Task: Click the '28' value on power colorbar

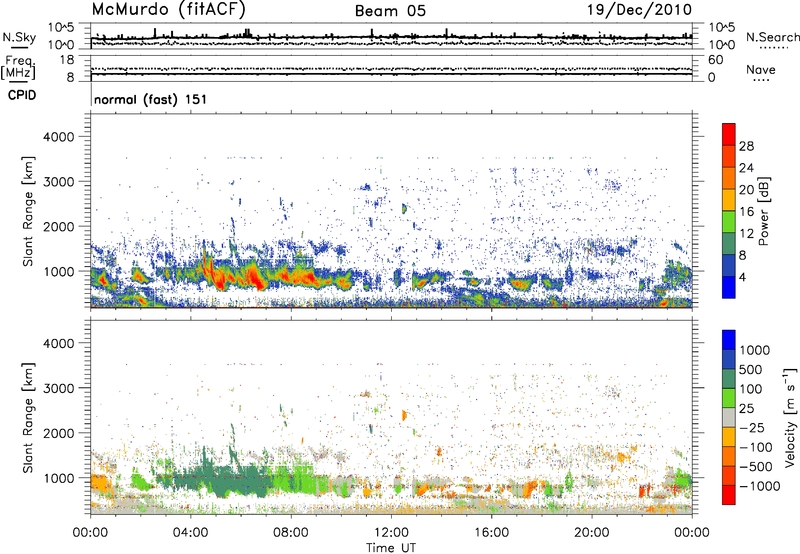Action: 746,146
